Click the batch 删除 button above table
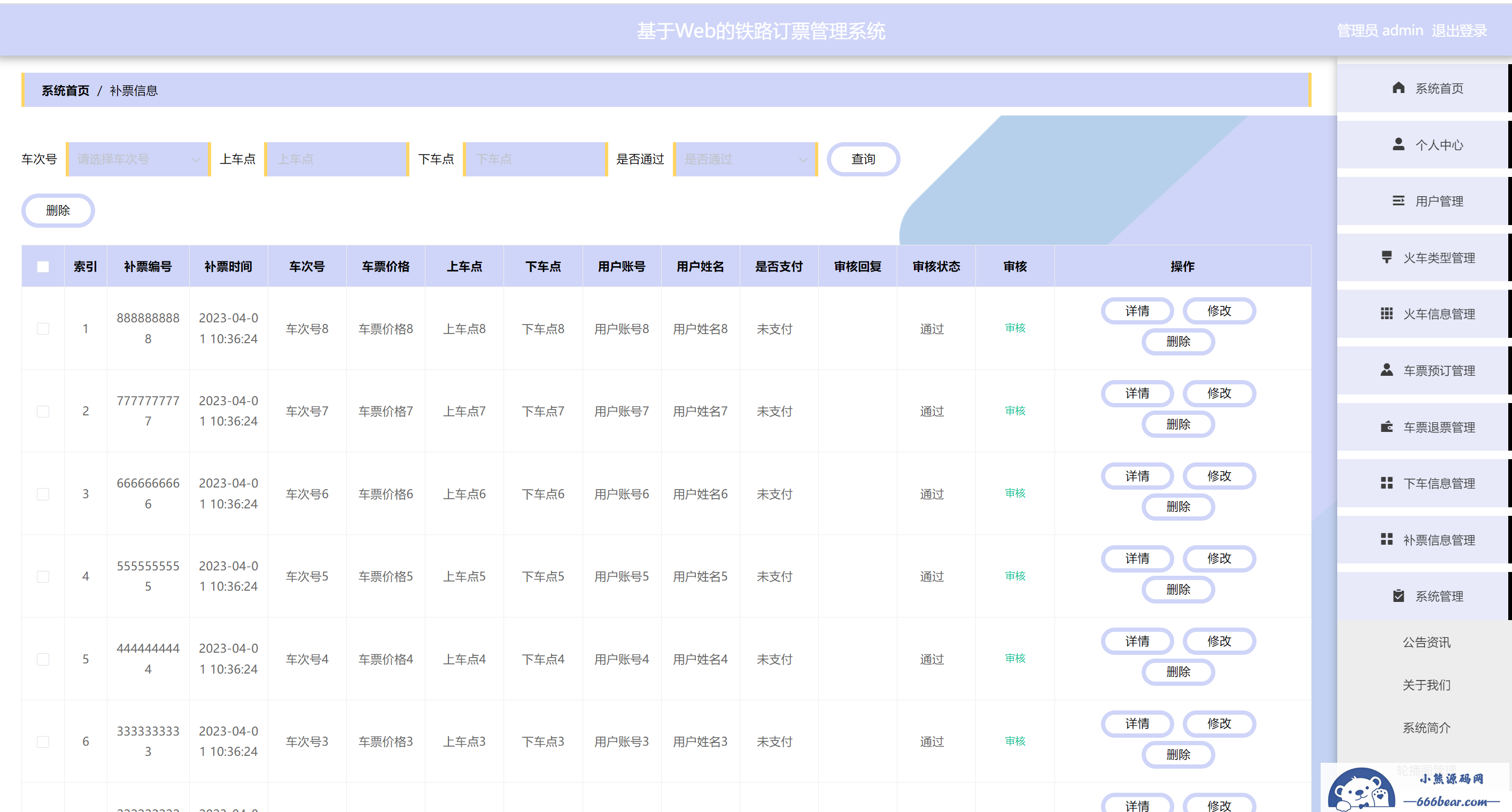This screenshot has height=812, width=1512. click(x=58, y=210)
